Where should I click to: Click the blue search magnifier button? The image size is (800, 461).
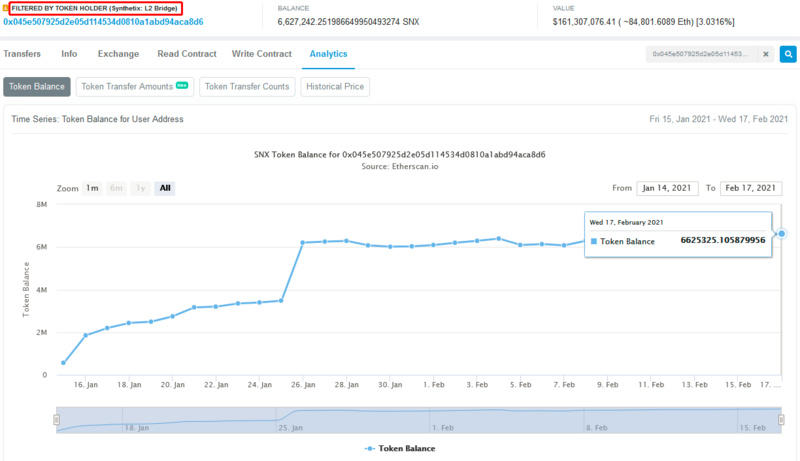tap(788, 54)
